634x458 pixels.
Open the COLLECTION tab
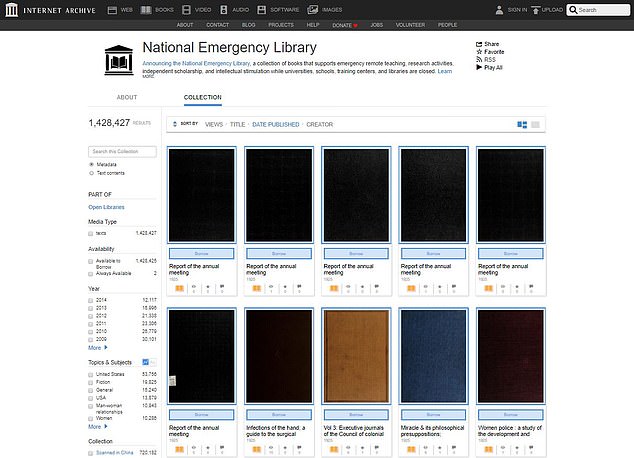coord(203,97)
